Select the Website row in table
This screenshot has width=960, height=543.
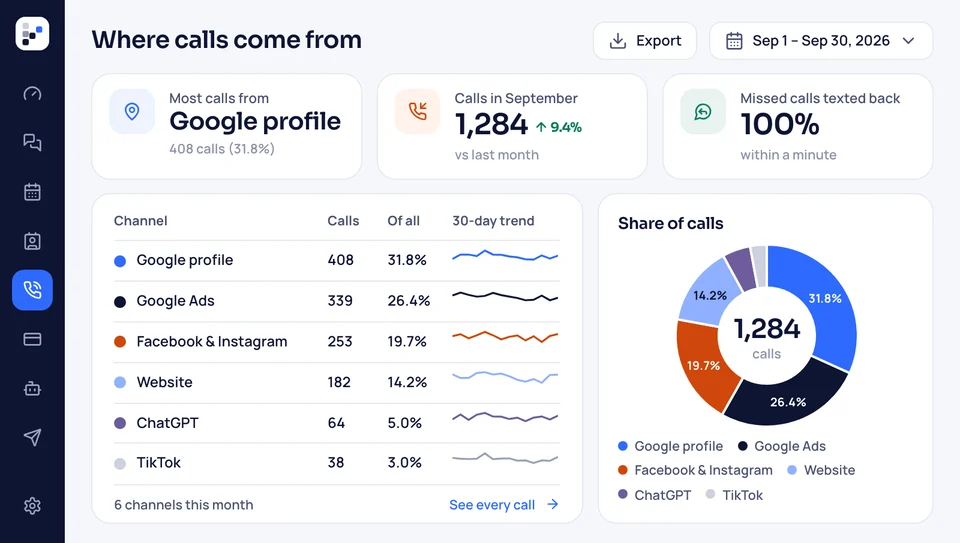tap(337, 383)
